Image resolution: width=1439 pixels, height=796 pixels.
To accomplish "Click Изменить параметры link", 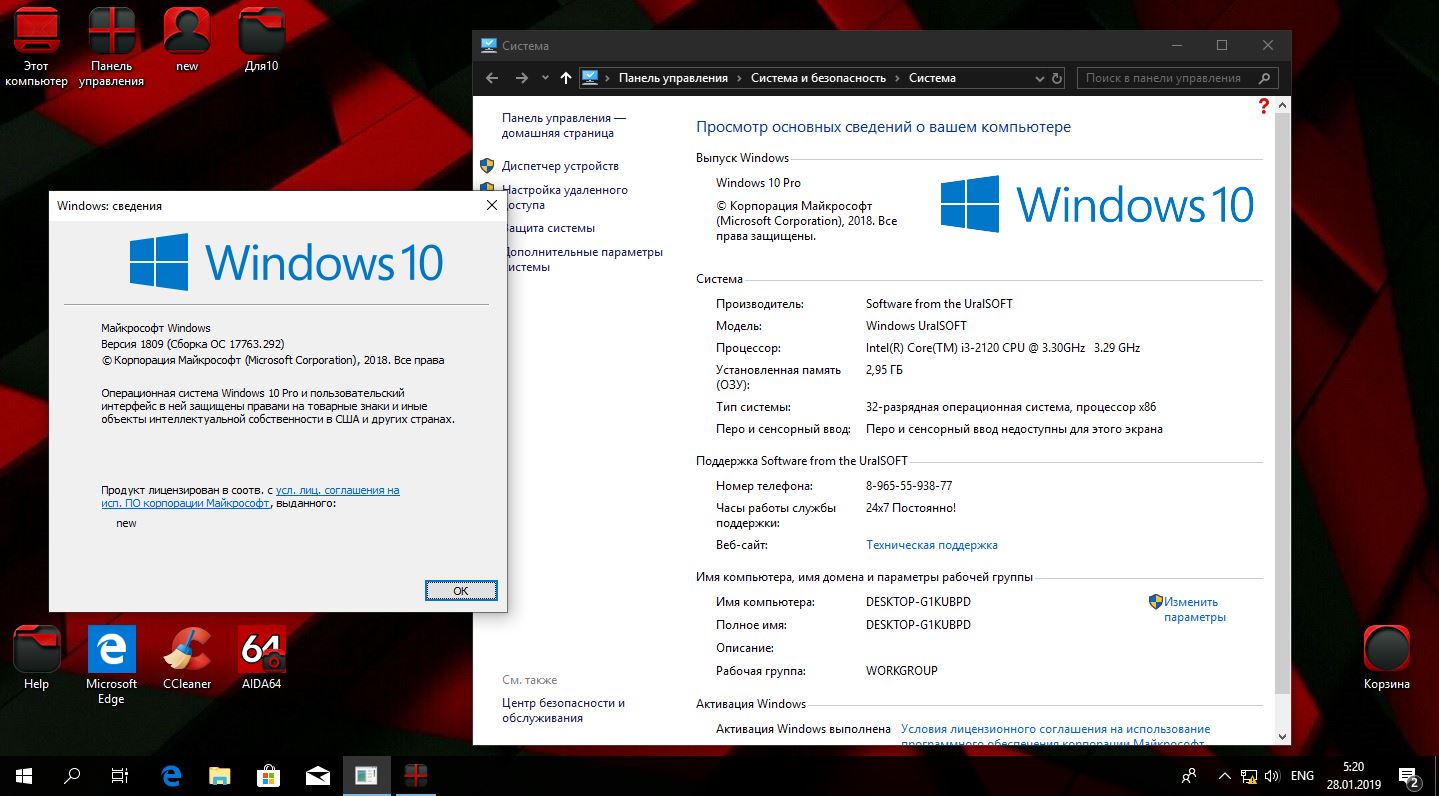I will (x=1194, y=610).
